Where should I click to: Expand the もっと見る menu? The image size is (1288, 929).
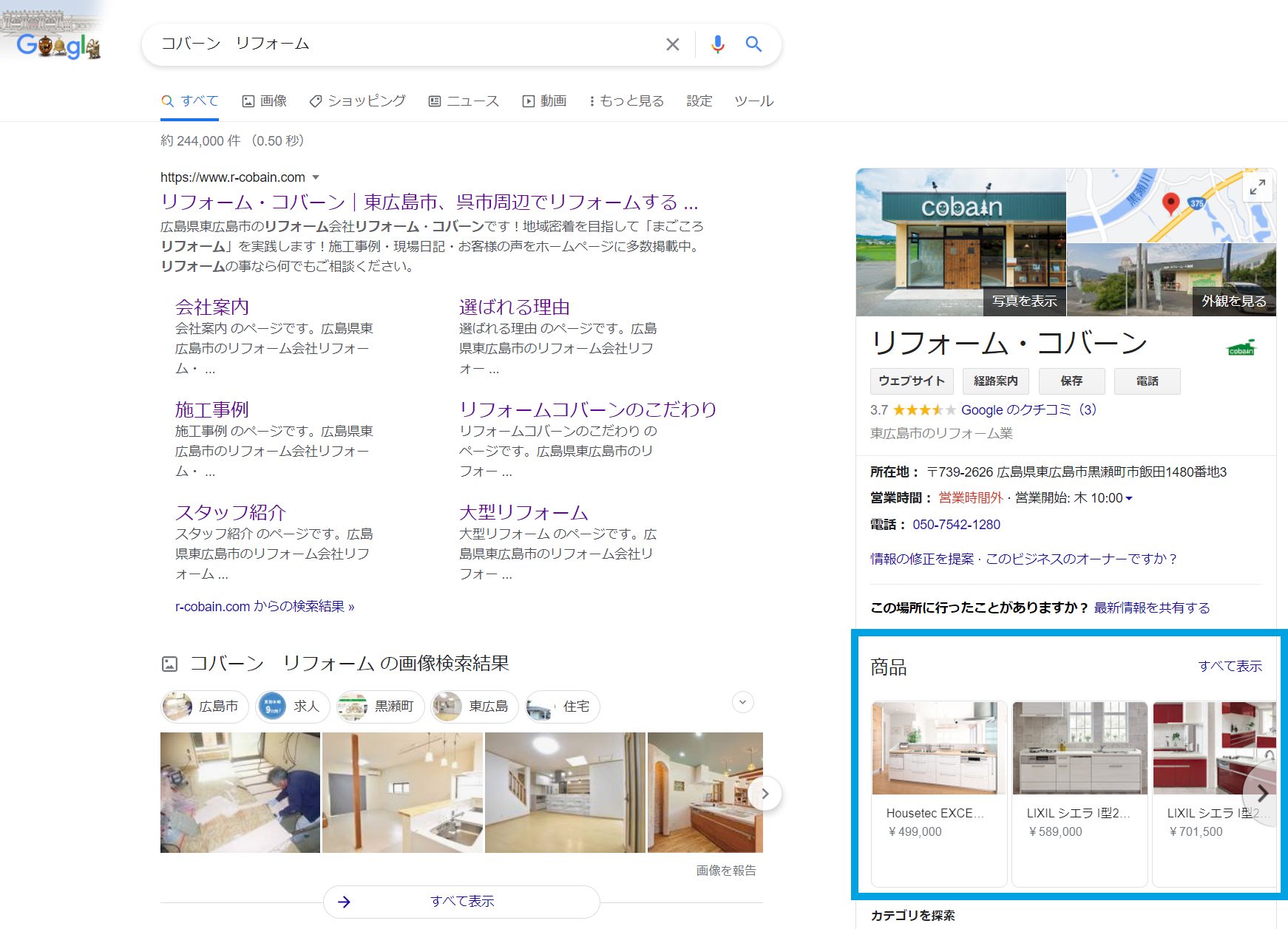coord(626,101)
